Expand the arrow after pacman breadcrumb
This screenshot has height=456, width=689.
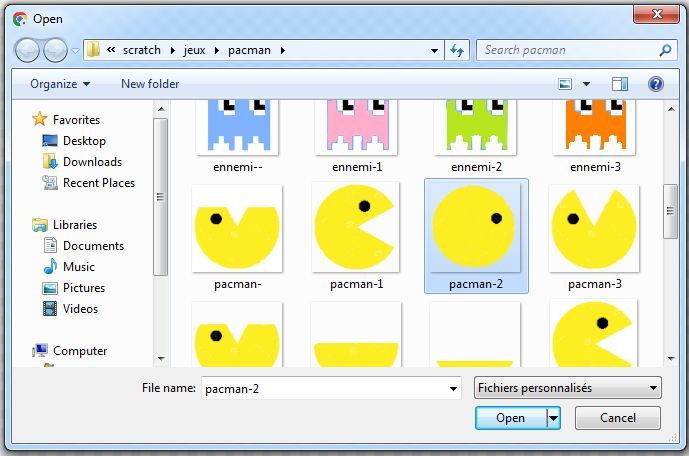pos(283,51)
